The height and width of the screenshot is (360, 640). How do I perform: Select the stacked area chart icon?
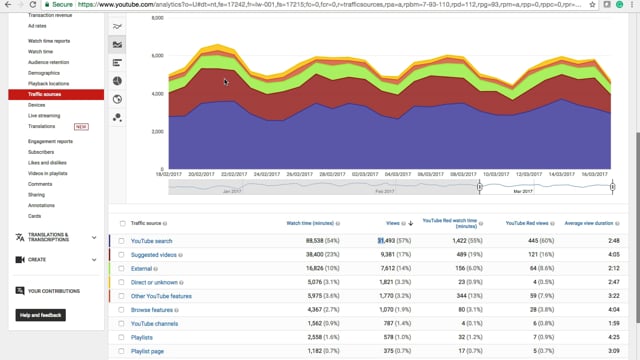click(117, 44)
